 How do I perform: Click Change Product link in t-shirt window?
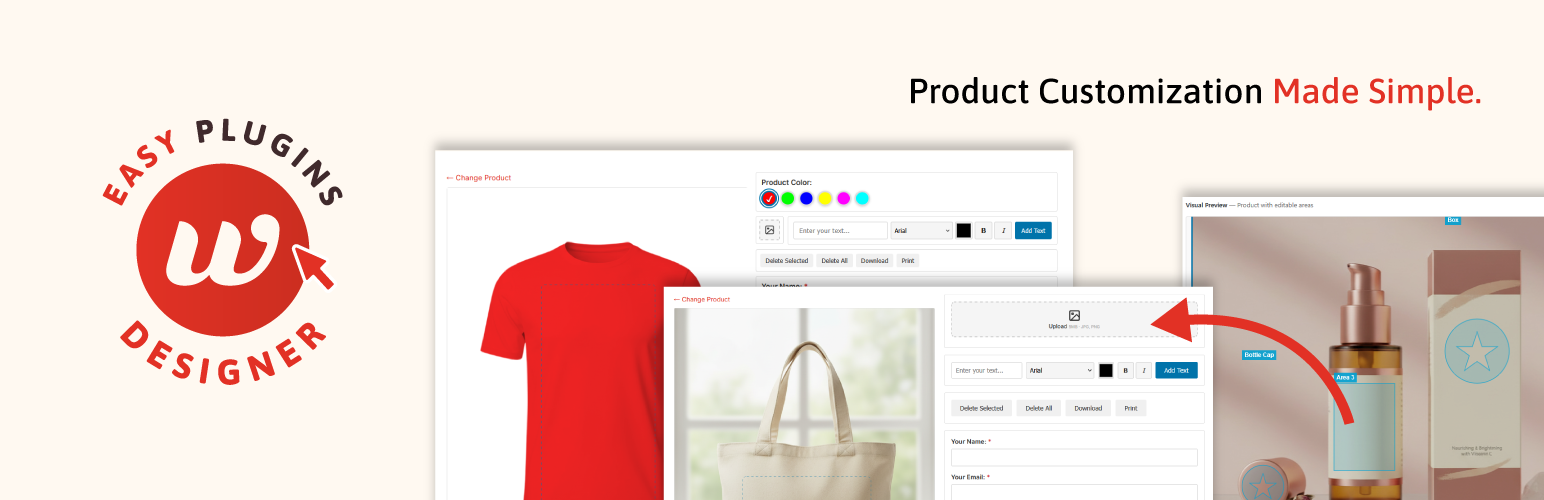[478, 178]
